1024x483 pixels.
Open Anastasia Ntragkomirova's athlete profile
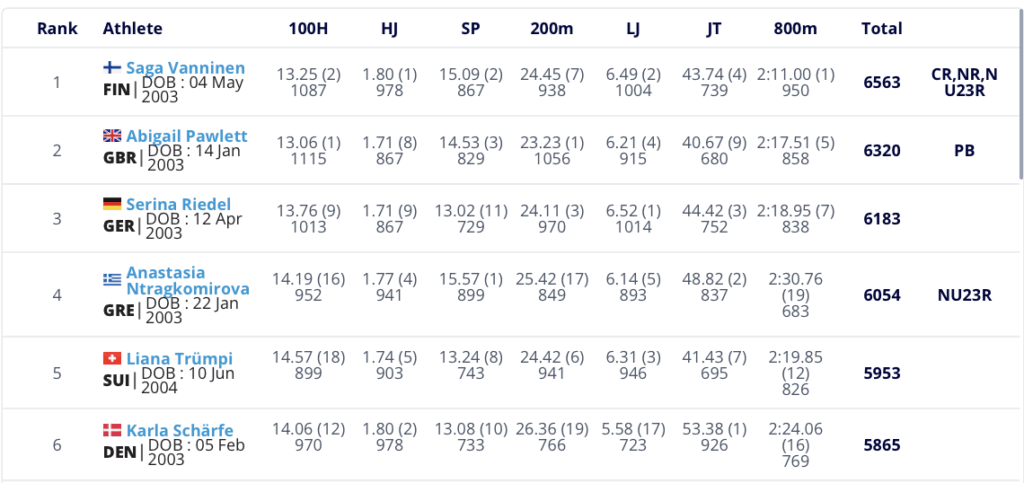click(174, 281)
